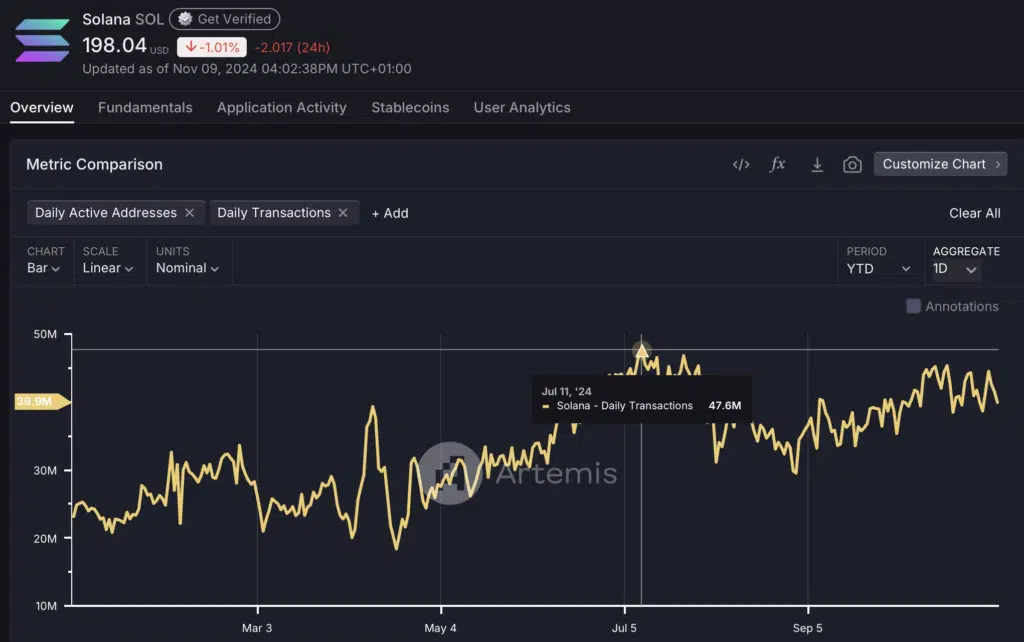
Task: Enable the Annotations checkbox
Action: click(913, 306)
